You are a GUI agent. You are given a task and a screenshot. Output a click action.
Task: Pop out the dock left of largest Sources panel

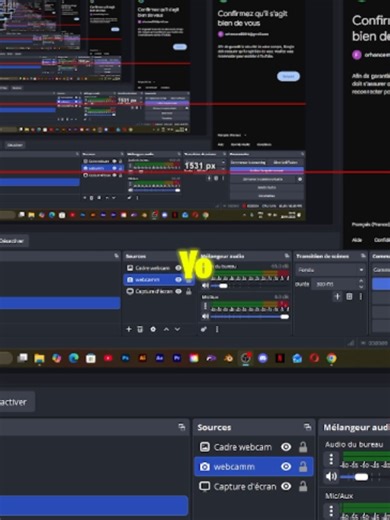(182, 427)
